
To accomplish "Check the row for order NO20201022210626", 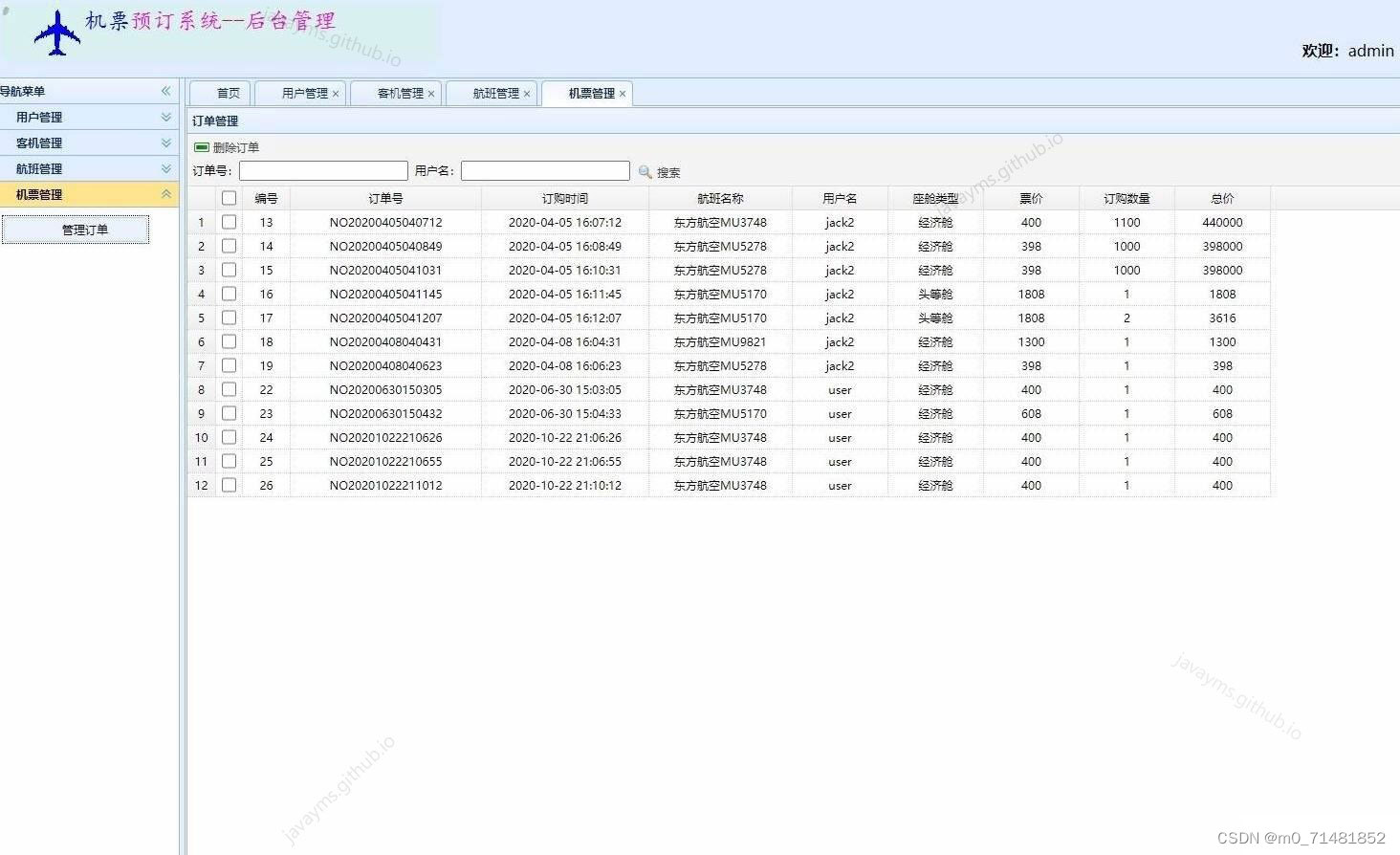I will point(229,437).
